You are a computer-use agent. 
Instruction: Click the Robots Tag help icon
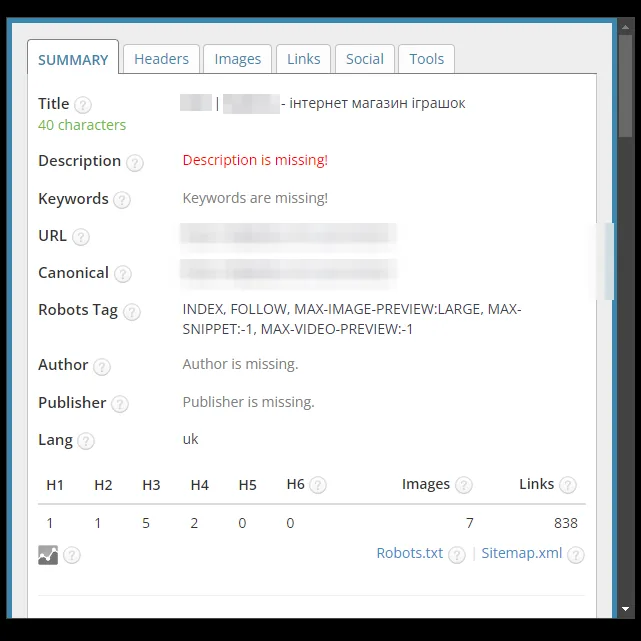132,312
